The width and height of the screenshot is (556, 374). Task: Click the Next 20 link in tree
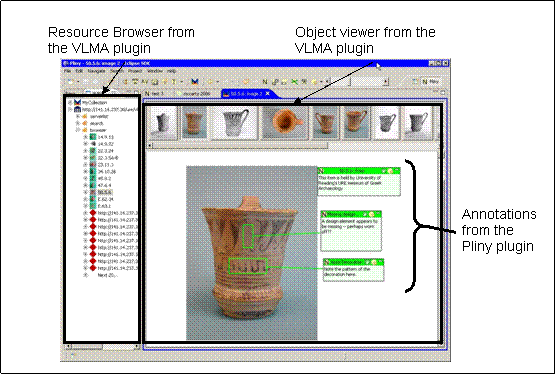(x=107, y=275)
